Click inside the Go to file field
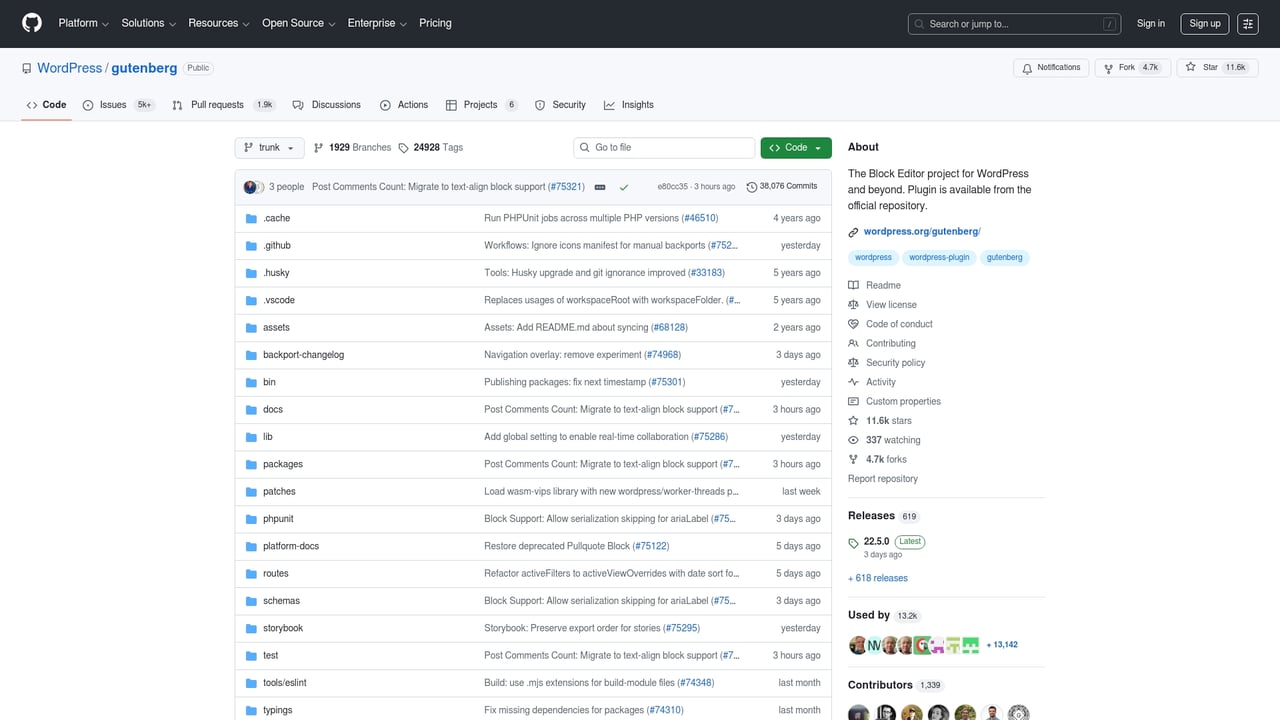The height and width of the screenshot is (720, 1280). click(x=663, y=147)
